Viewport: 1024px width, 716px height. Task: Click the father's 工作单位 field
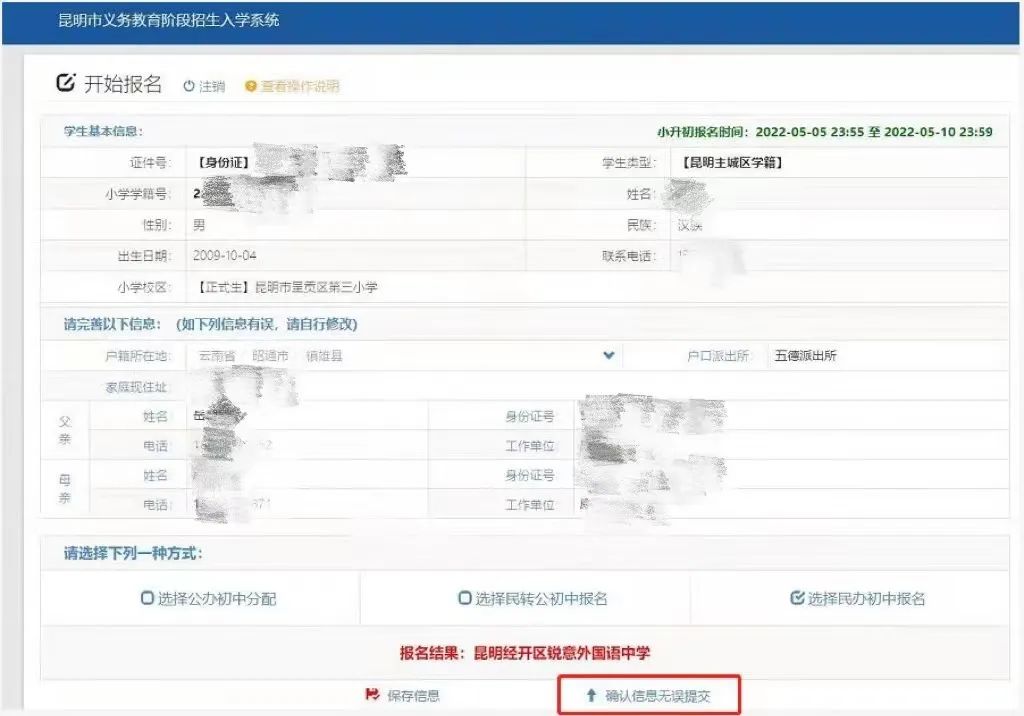pyautogui.click(x=792, y=446)
